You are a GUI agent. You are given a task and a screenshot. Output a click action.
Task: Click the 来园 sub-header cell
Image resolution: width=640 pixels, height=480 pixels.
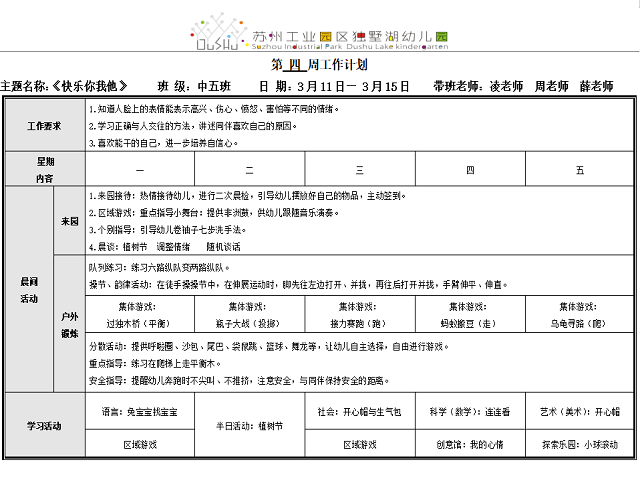(x=69, y=221)
